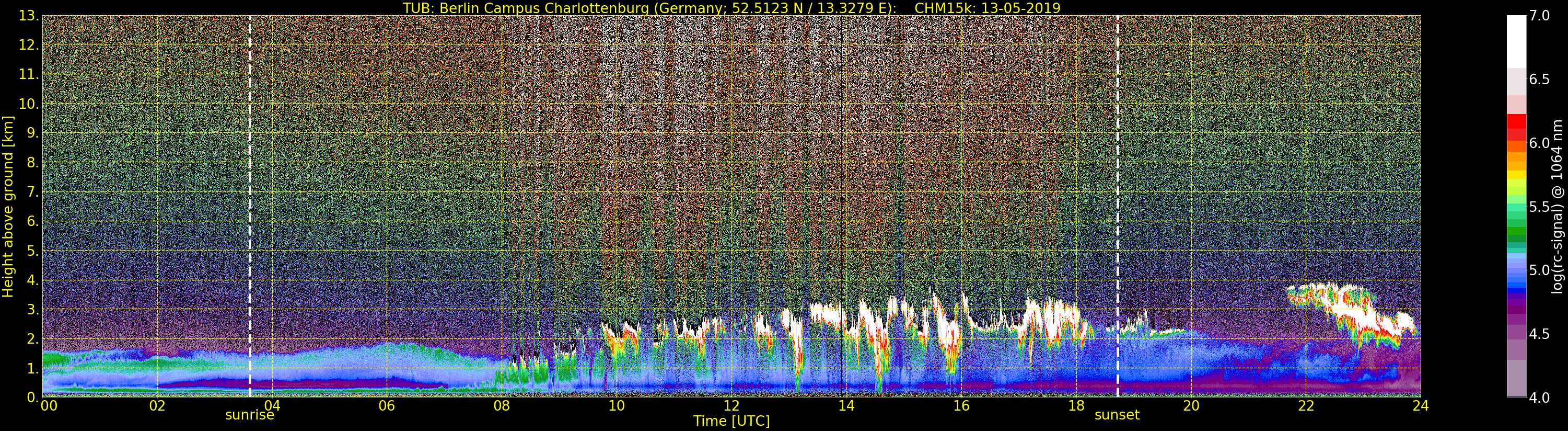Click the "Time [UTC]" axis label
Screen dimensions: 1568x431
pos(731,421)
